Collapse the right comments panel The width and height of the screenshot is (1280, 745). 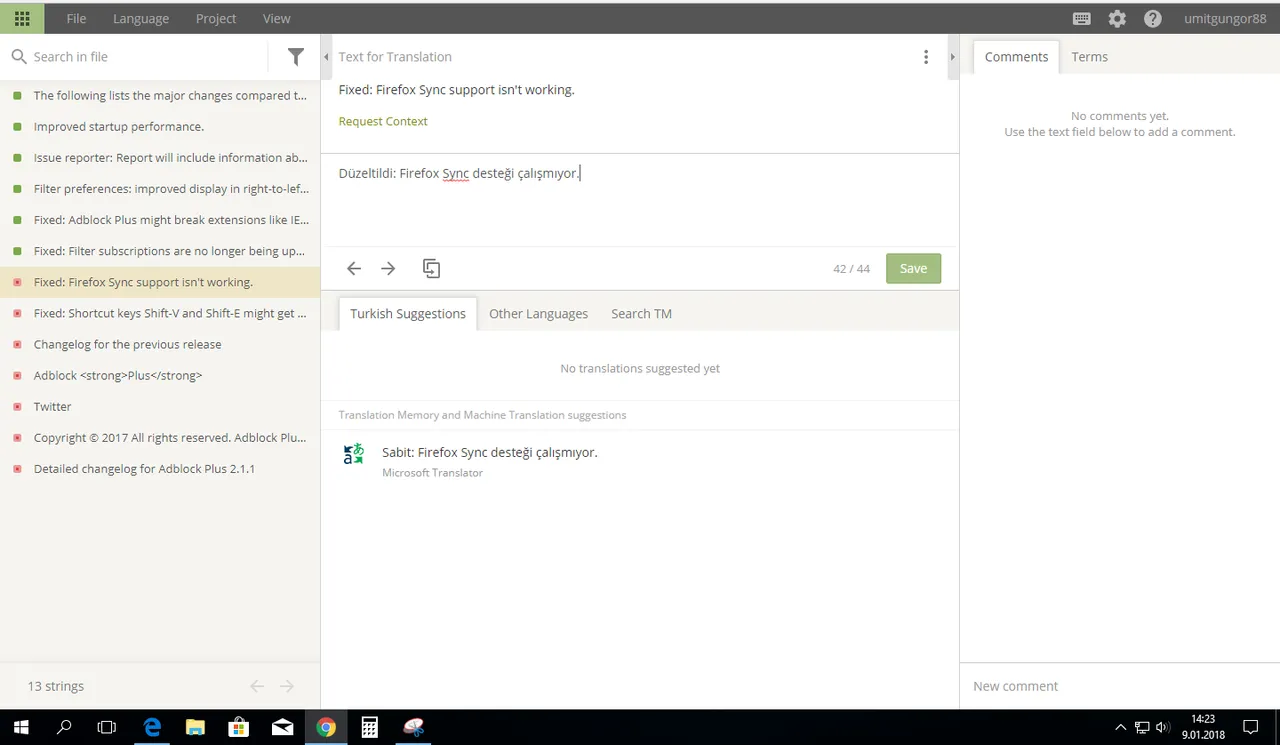point(953,57)
